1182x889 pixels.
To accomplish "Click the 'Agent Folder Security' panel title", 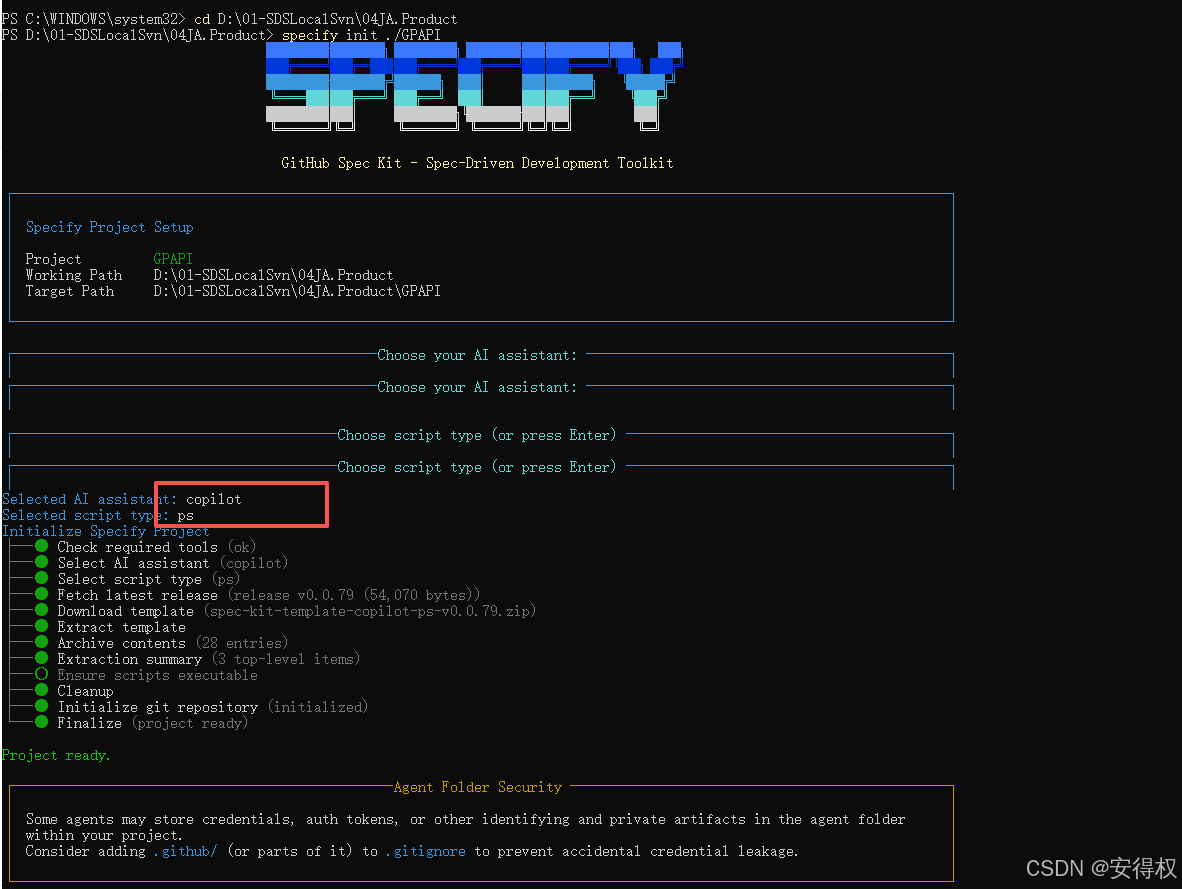I will 478,787.
